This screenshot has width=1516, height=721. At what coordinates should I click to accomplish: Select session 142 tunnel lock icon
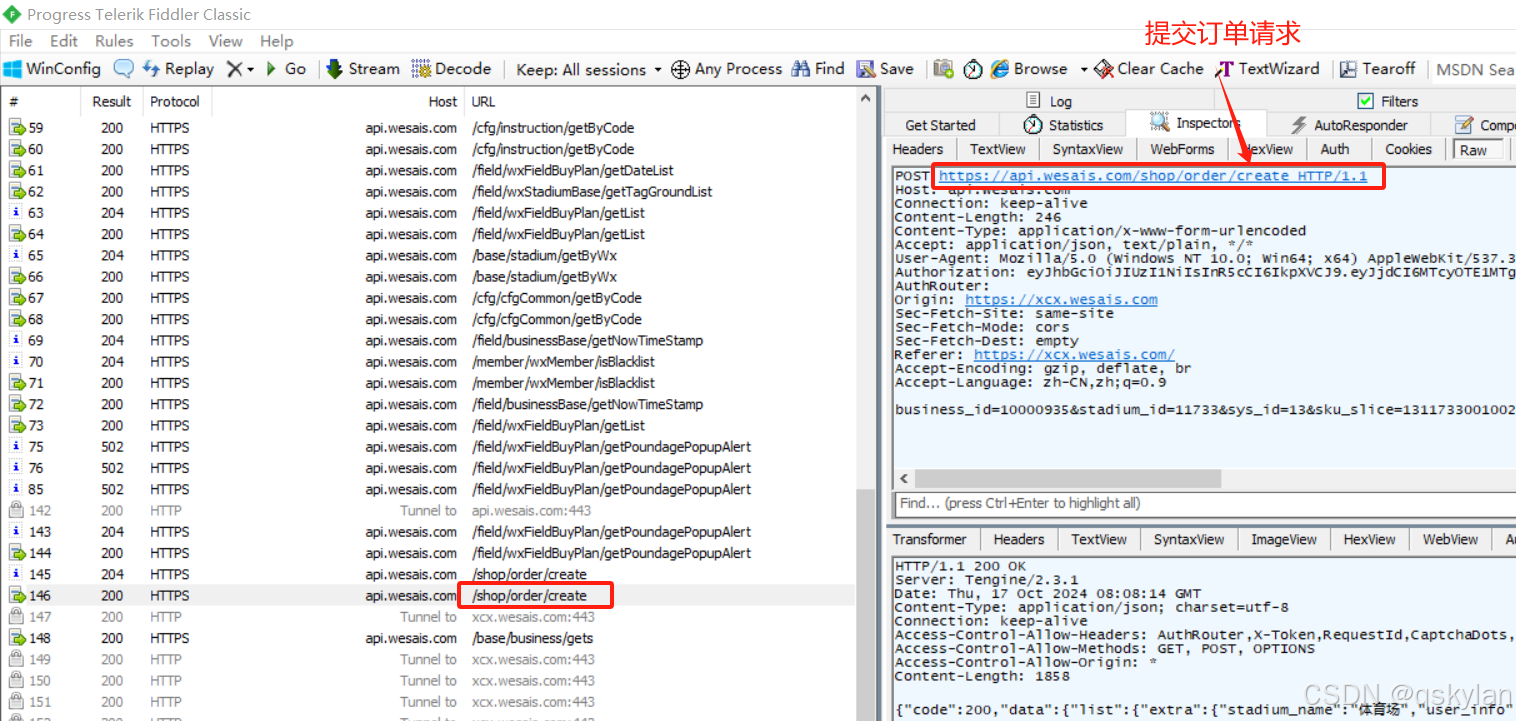click(17, 510)
